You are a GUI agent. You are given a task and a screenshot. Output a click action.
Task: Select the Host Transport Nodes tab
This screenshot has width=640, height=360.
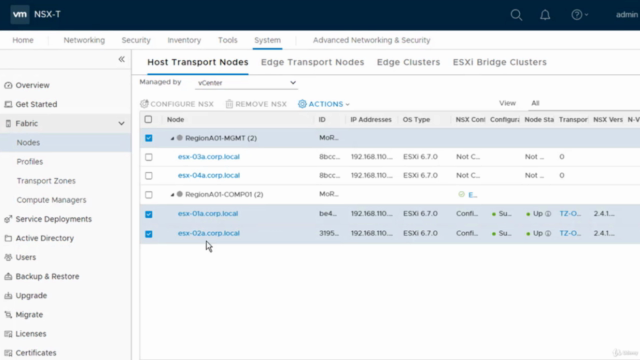198,62
